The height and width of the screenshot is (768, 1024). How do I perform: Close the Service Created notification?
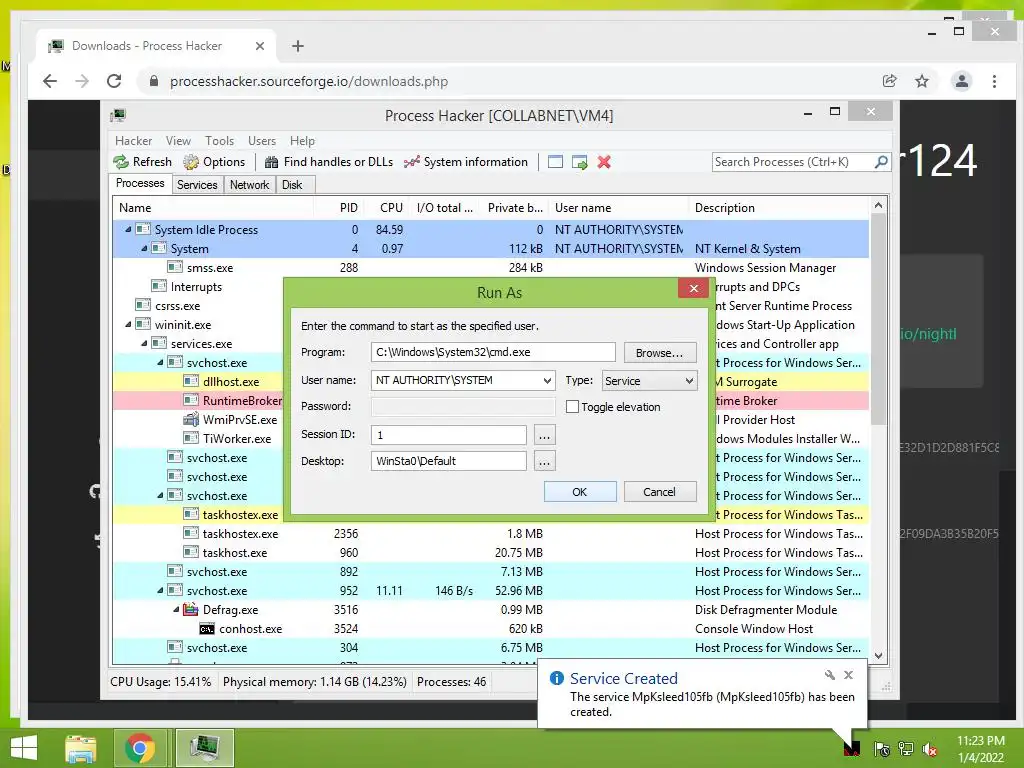point(848,675)
